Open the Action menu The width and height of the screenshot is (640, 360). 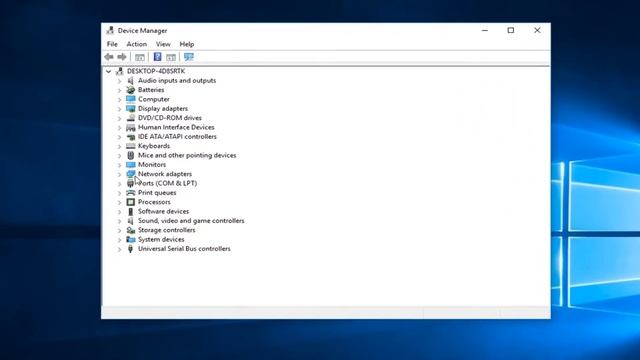coord(136,44)
